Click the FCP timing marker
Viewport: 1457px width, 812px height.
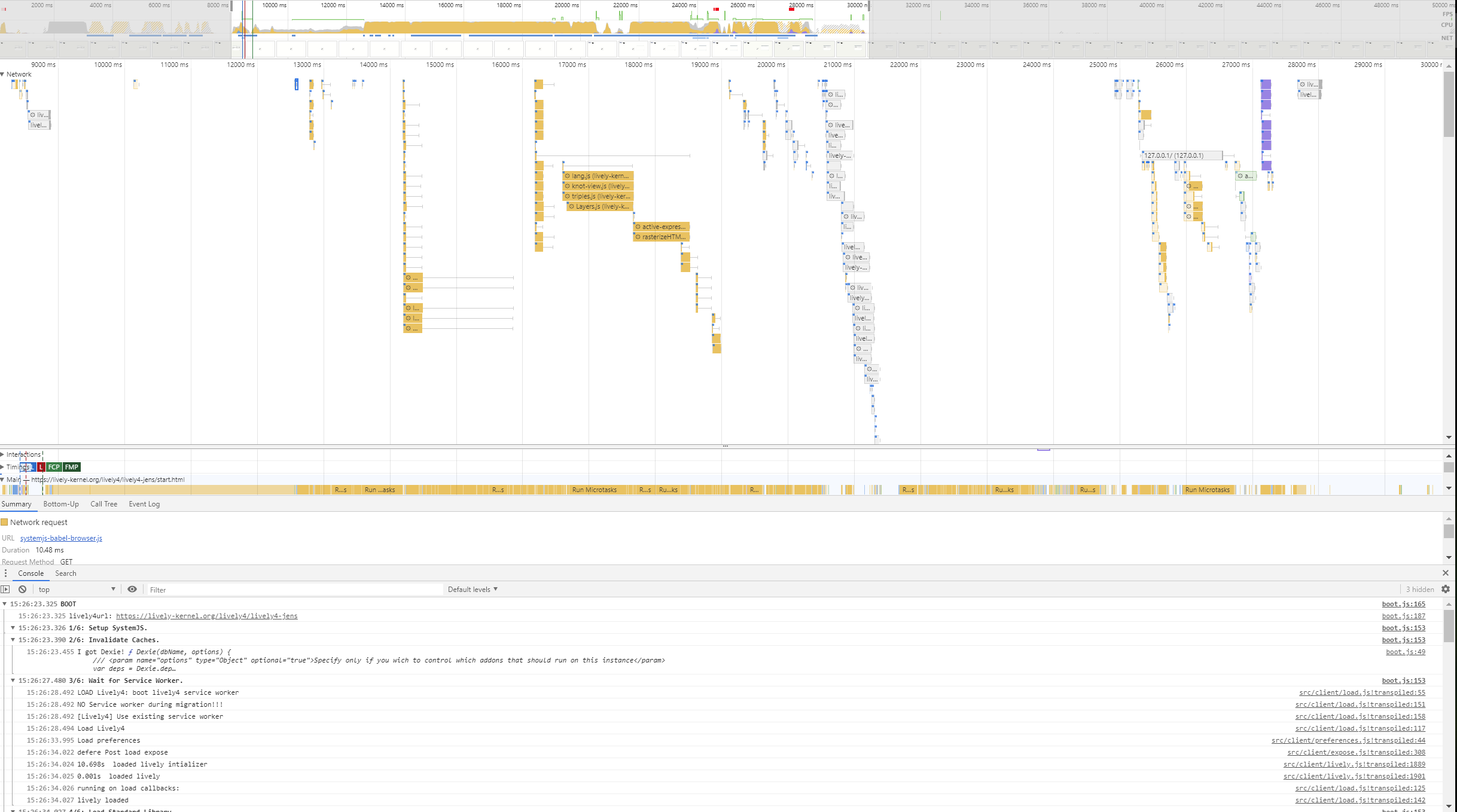pos(54,467)
